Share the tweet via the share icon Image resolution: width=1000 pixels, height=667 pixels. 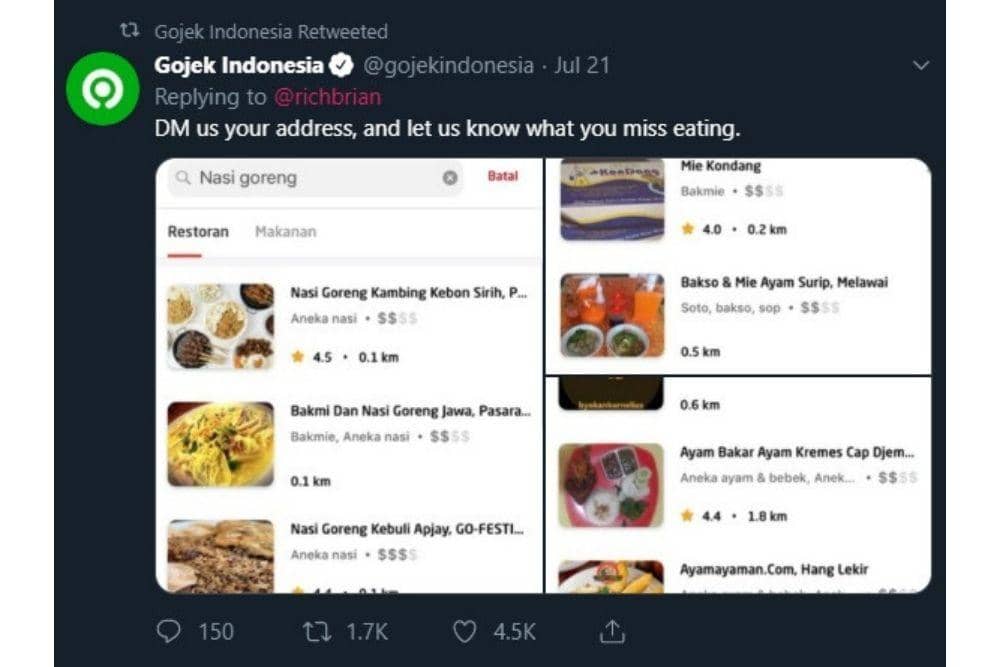(613, 631)
